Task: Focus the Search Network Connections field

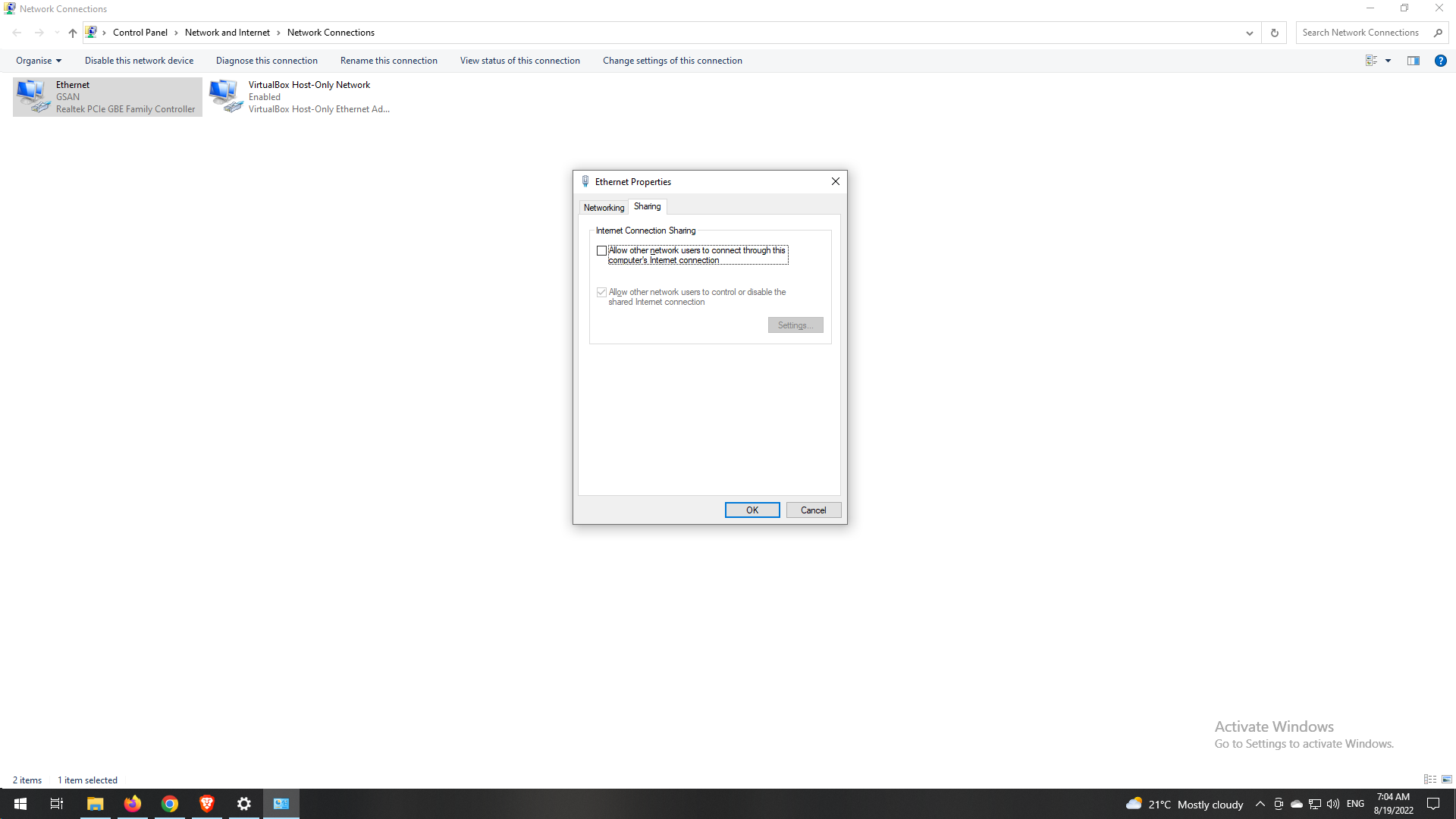Action: point(1361,33)
